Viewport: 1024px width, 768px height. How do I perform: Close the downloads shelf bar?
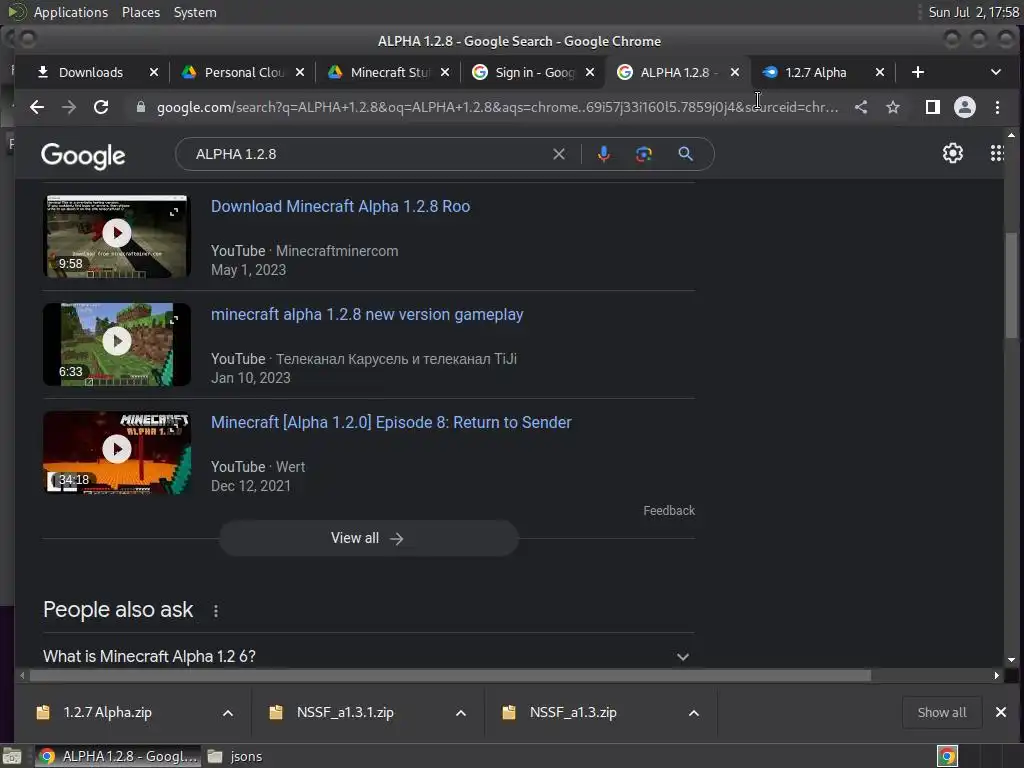(x=1000, y=712)
